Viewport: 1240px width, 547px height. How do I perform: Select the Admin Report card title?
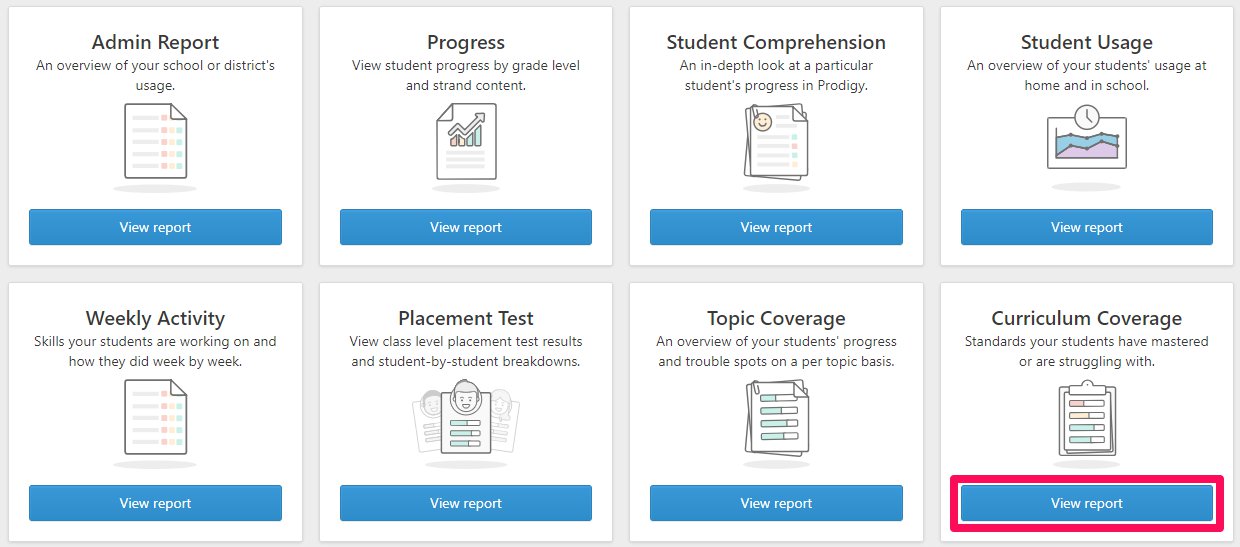[x=155, y=42]
